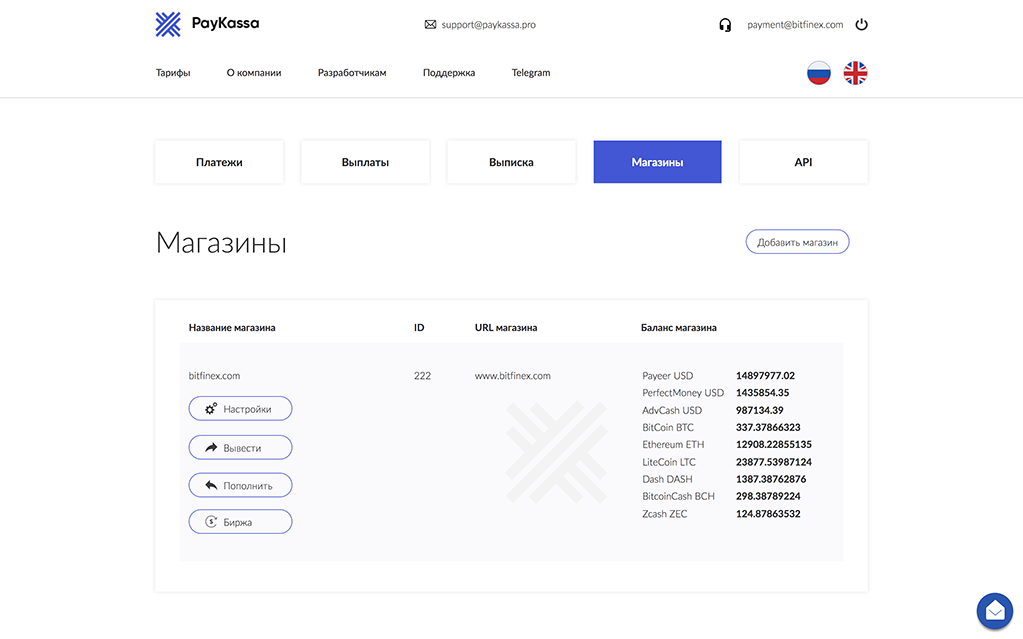Click the power logout icon

point(862,25)
